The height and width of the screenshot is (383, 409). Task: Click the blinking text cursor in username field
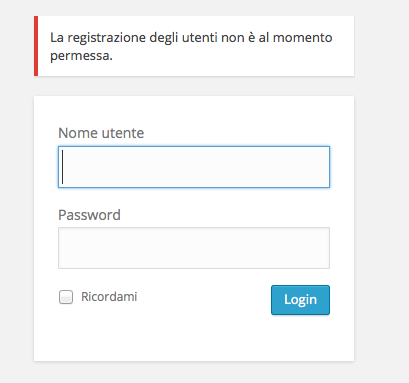[x=62, y=167]
